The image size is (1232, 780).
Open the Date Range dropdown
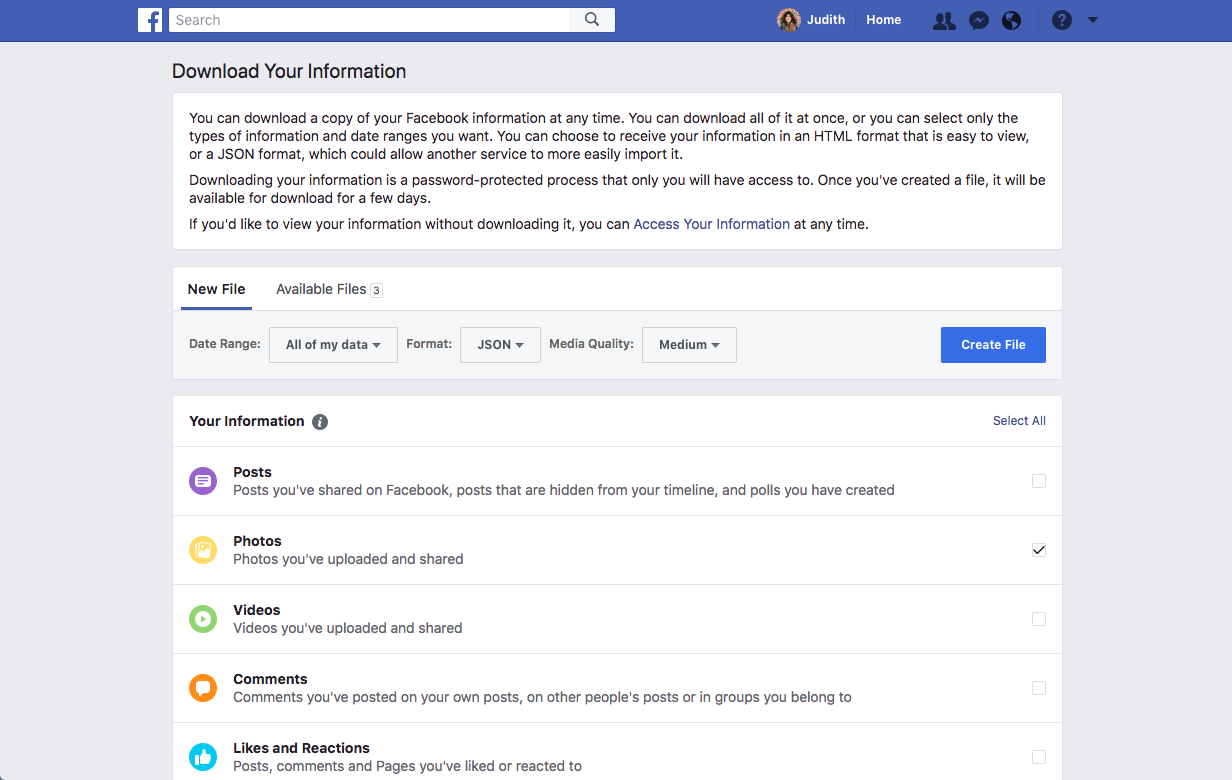coord(333,345)
